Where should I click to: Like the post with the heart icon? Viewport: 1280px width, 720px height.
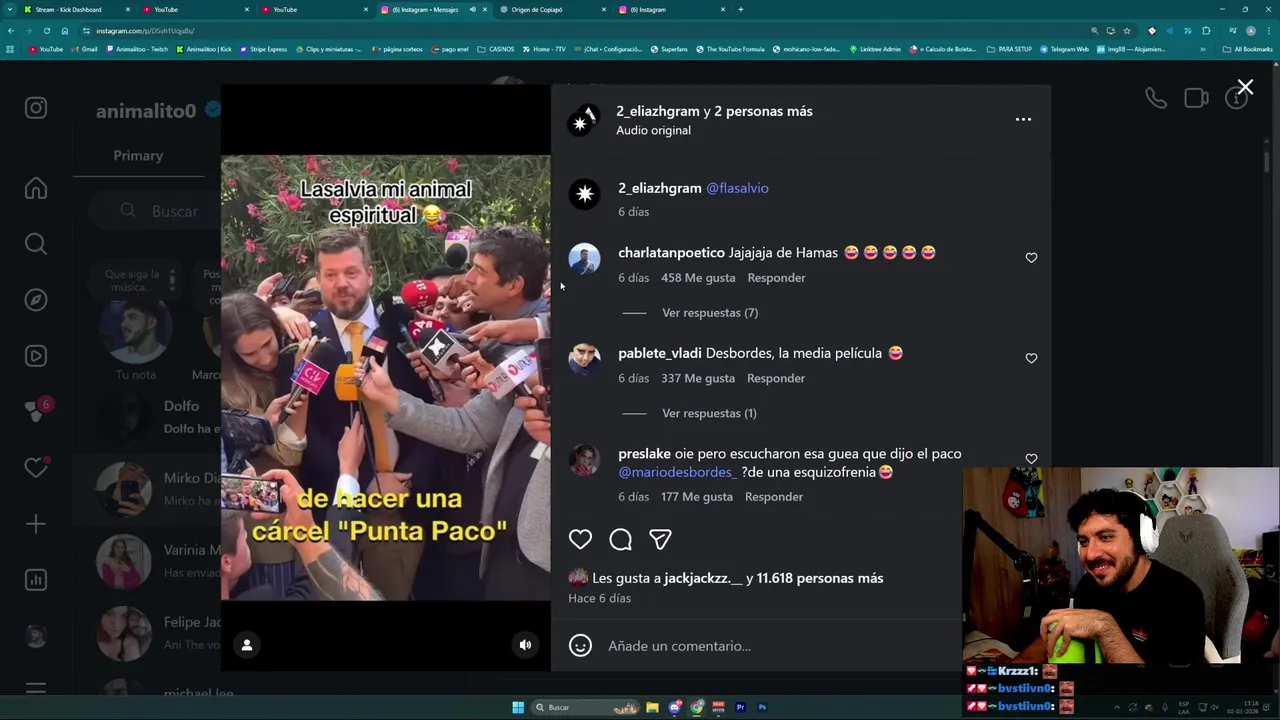coord(580,539)
